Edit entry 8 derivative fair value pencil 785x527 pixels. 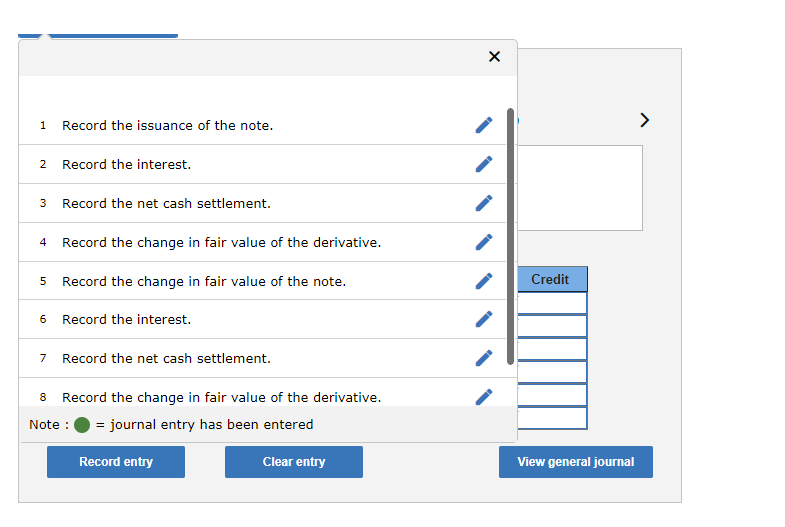pos(484,396)
